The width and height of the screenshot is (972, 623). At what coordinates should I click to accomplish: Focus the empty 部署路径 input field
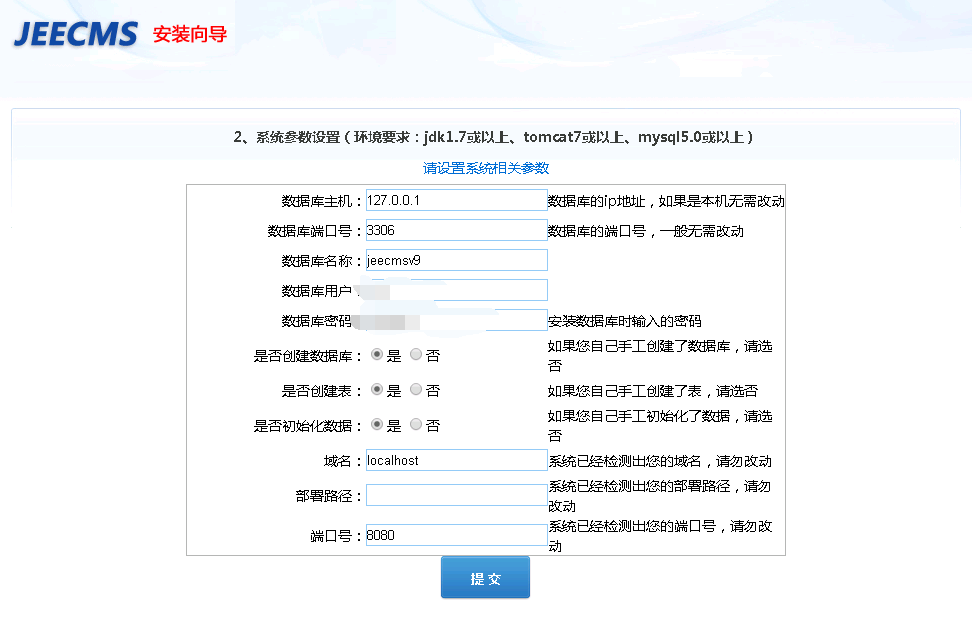coord(457,495)
